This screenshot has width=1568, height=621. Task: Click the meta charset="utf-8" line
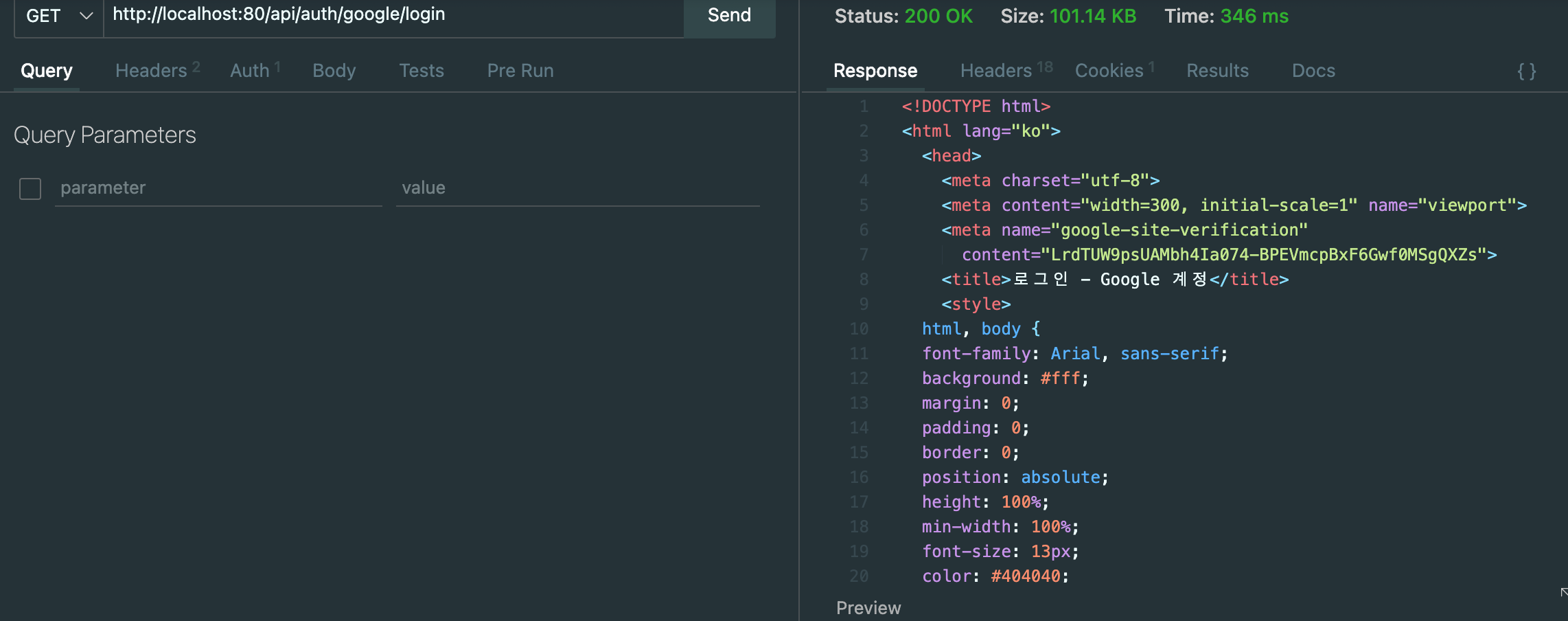point(1050,181)
